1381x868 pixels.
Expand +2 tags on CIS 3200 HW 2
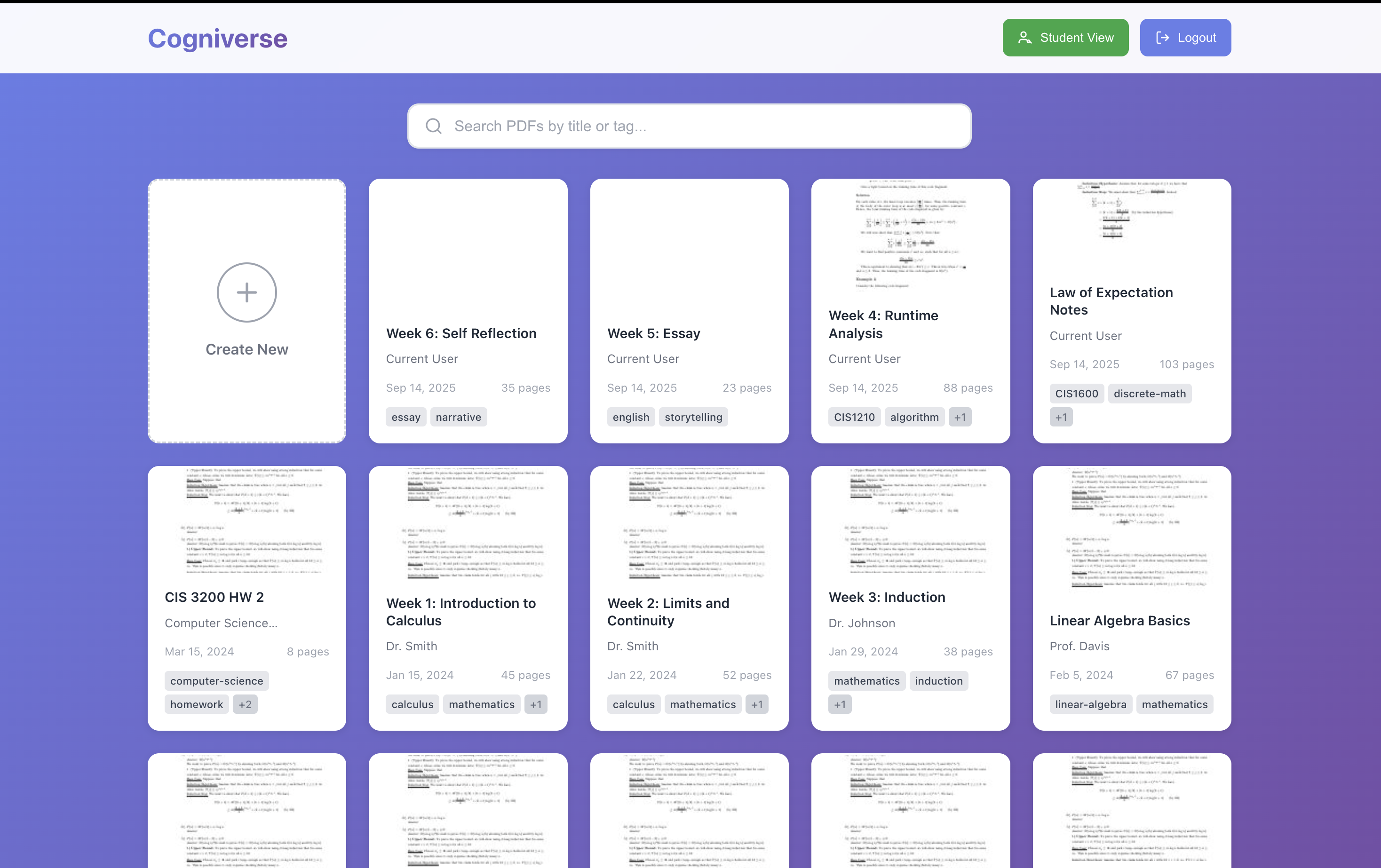click(x=245, y=705)
